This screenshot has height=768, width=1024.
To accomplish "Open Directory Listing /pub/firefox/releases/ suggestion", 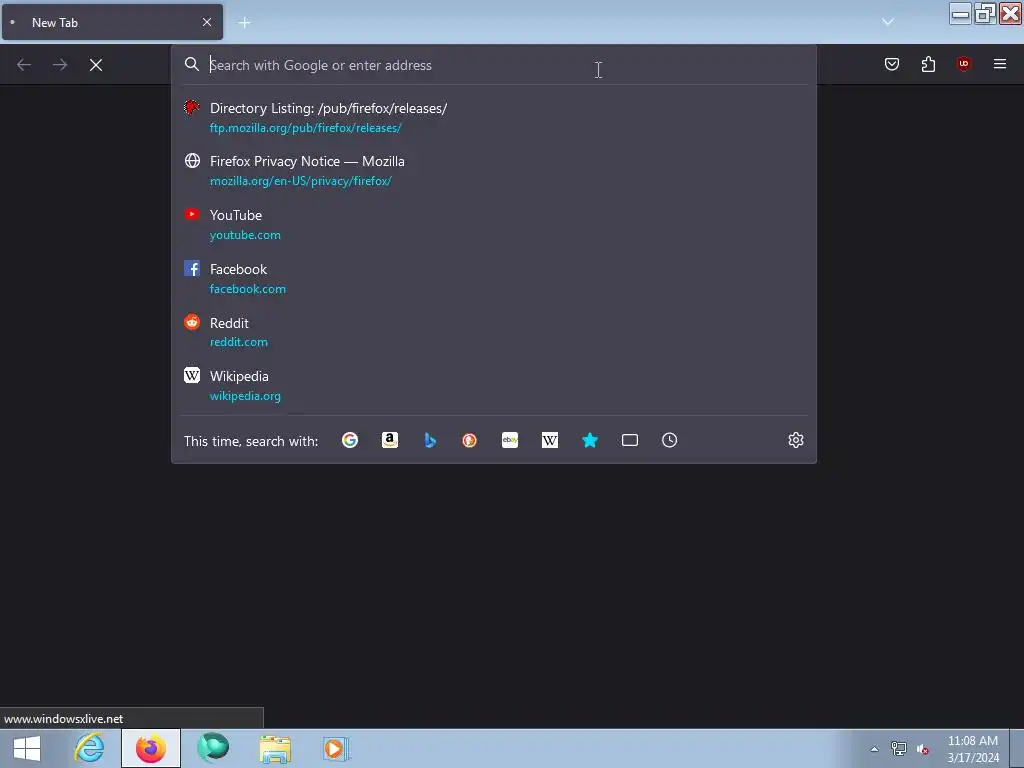I will click(494, 118).
